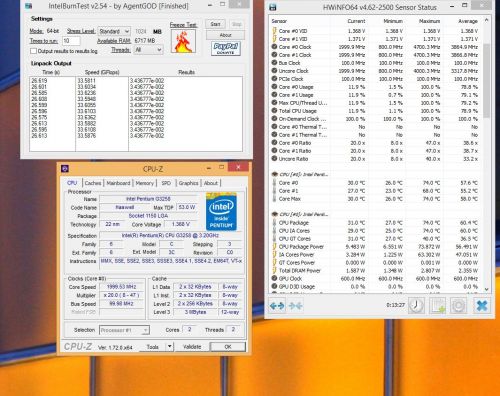Click the HWiNFO vertical scrollbar thumb

[486, 80]
